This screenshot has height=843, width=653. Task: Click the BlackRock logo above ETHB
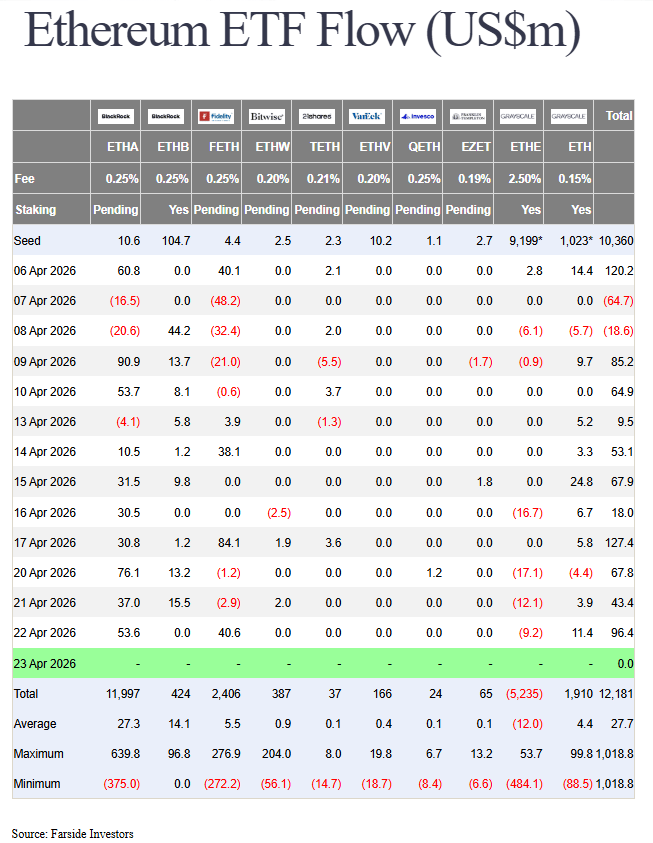coord(166,116)
